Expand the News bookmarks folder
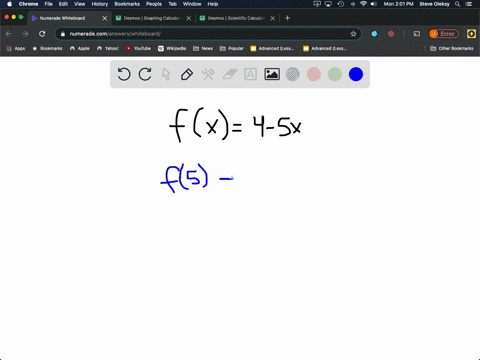Viewport: 480px width, 360px height. pyautogui.click(x=203, y=48)
